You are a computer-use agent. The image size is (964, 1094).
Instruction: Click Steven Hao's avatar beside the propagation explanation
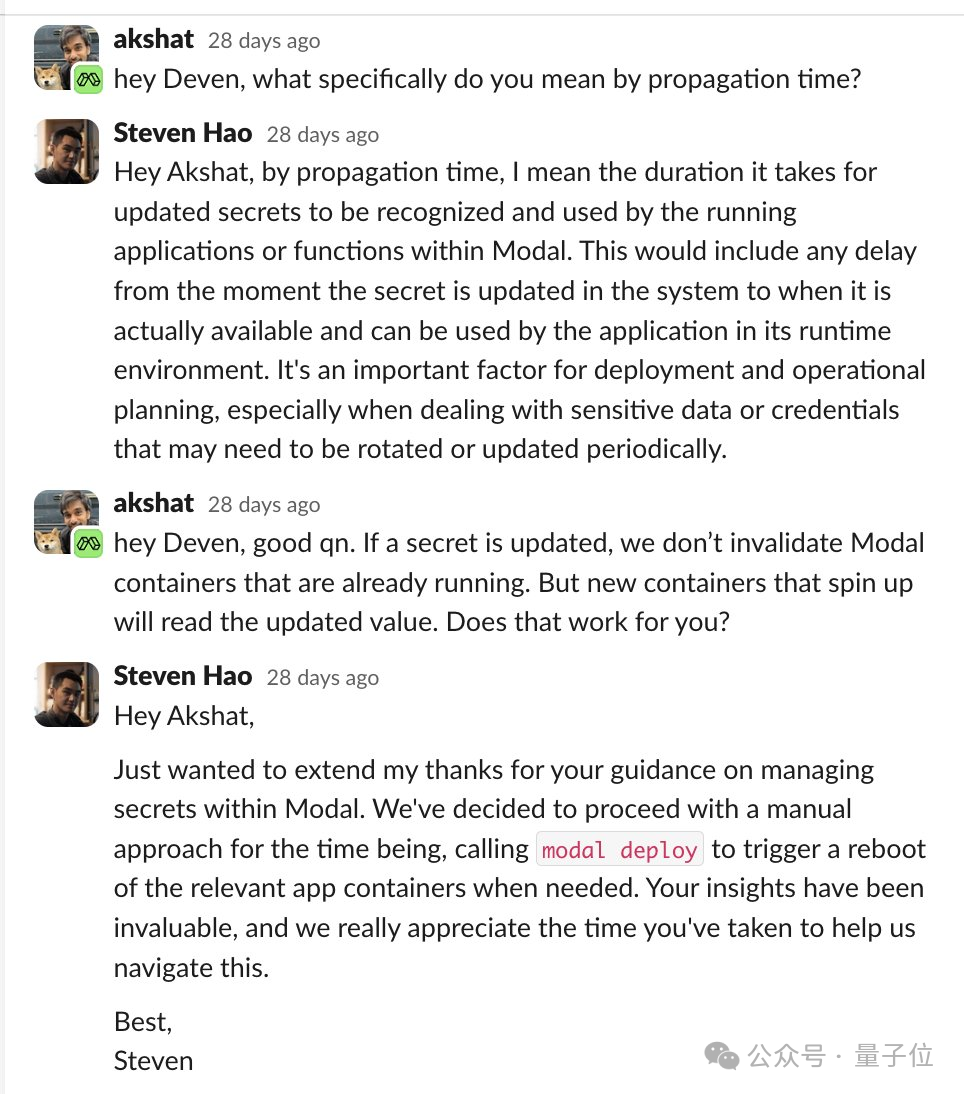point(67,151)
